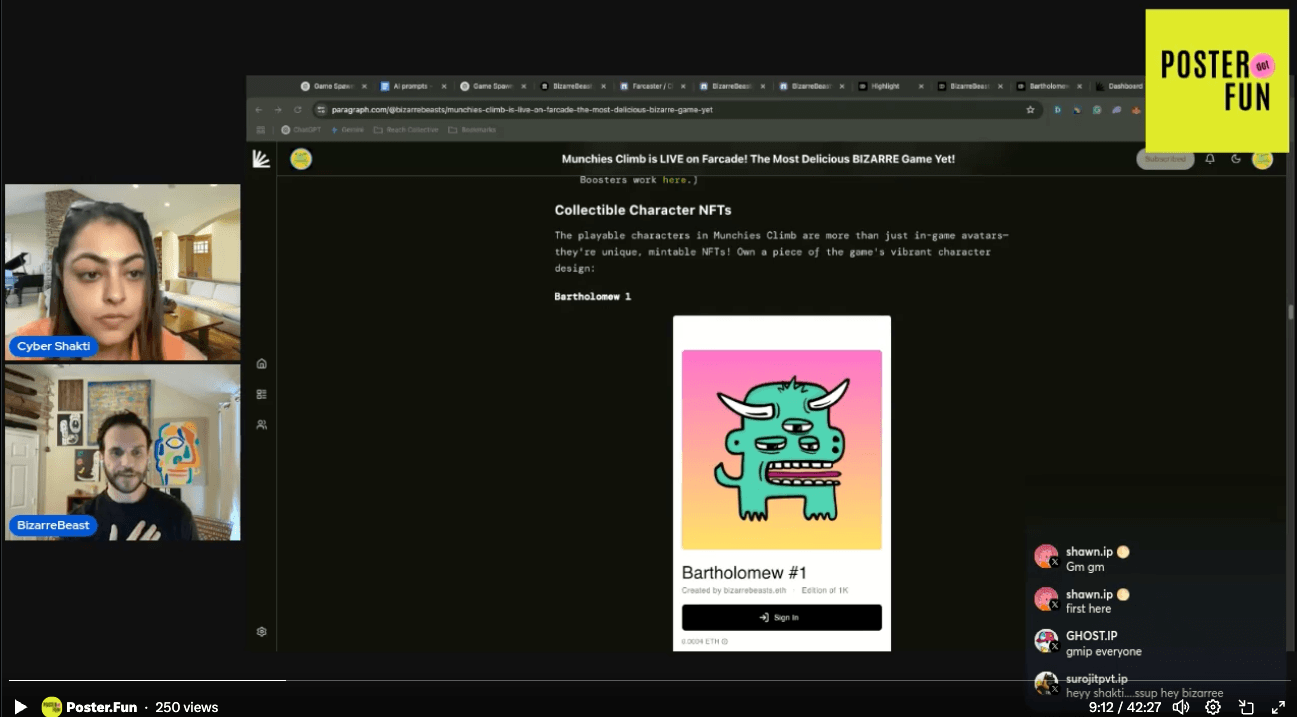Click the info icon beside 0.0004 ETH

[x=725, y=642]
